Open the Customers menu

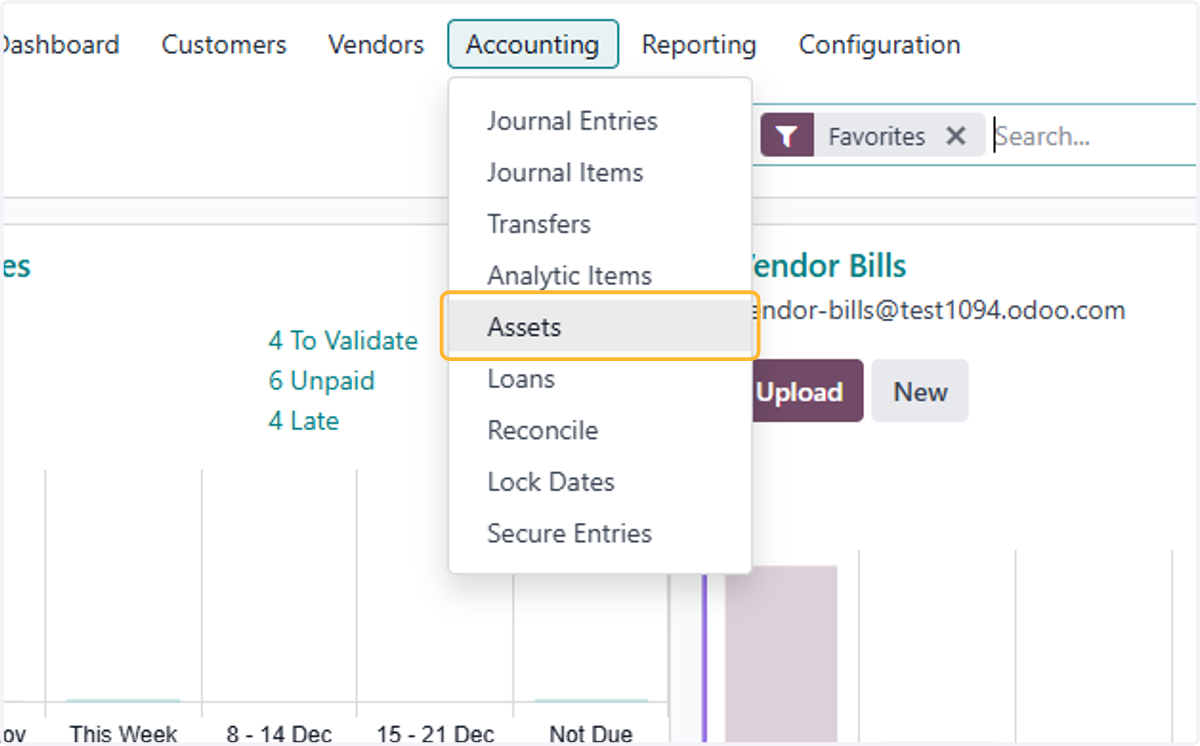224,45
